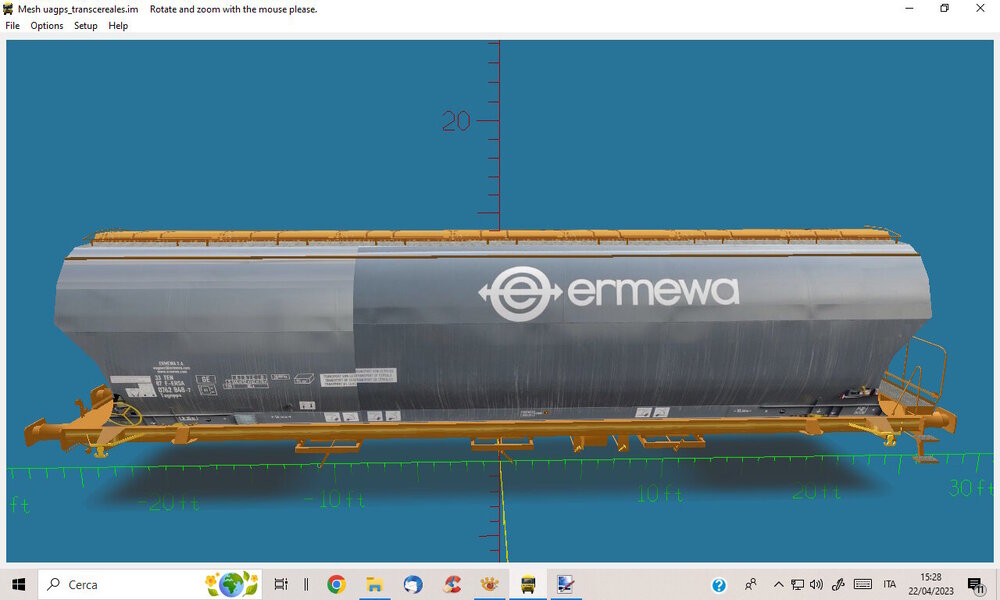
Task: Expand hidden system tray icons chevron
Action: point(778,584)
